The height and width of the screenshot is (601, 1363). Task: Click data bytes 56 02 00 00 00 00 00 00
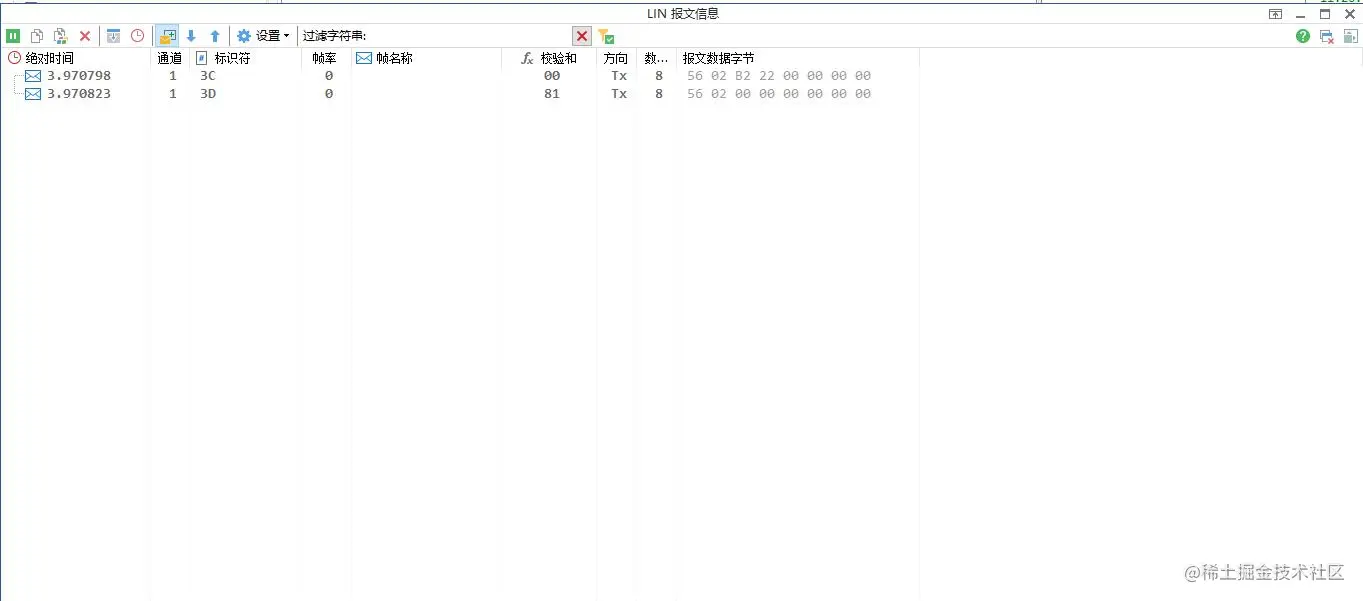(x=779, y=94)
